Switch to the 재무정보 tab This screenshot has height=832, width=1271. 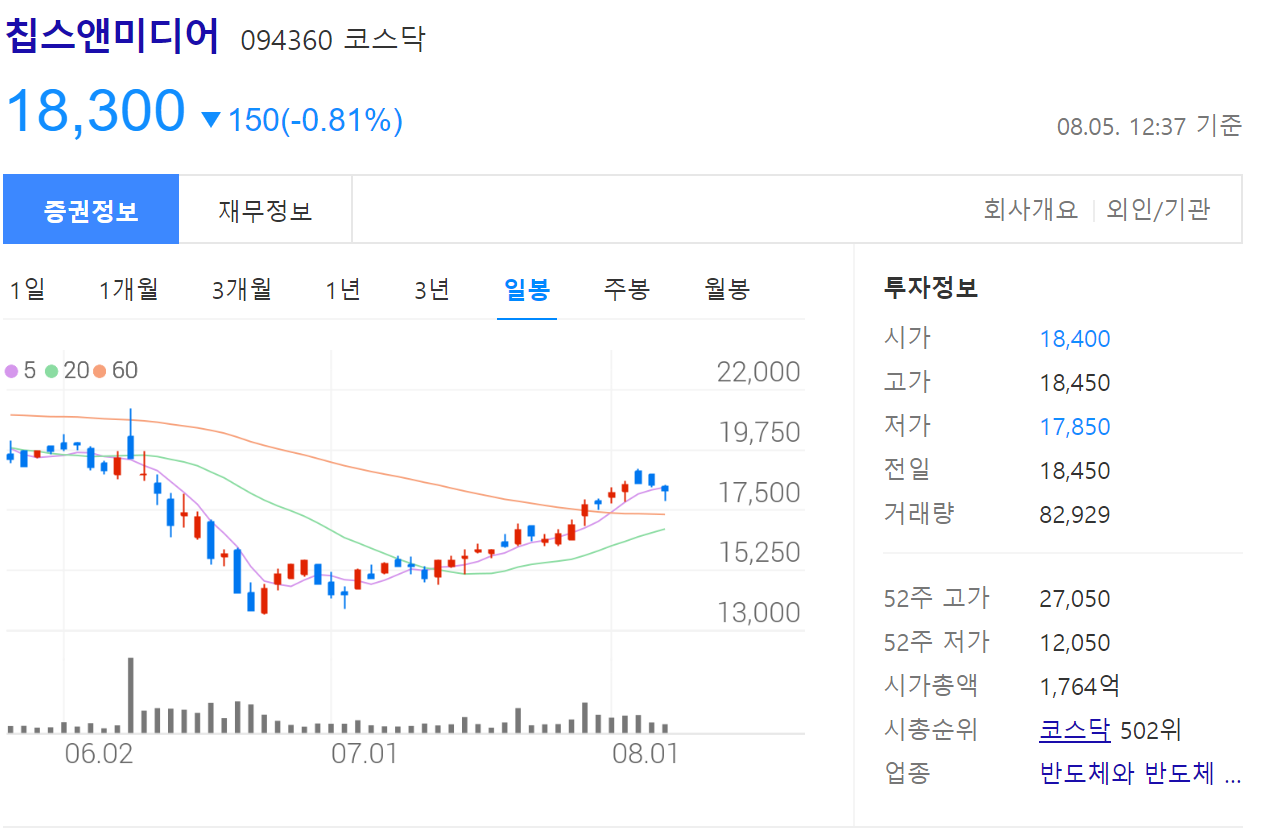[x=264, y=208]
